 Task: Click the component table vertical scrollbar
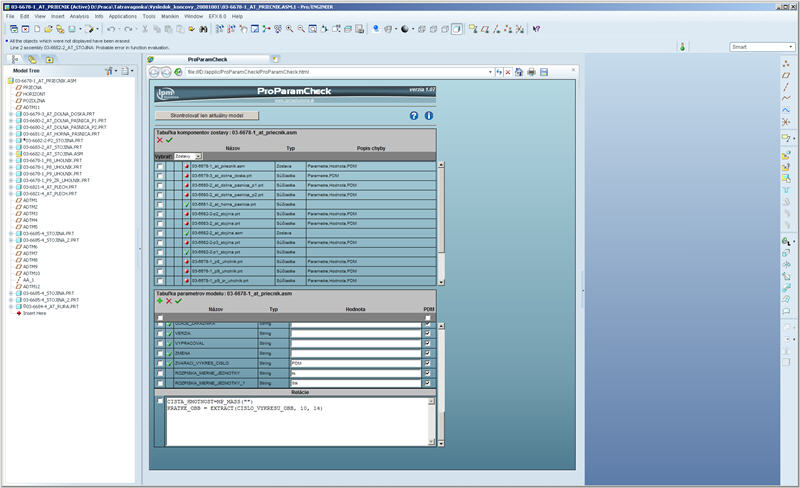441,224
